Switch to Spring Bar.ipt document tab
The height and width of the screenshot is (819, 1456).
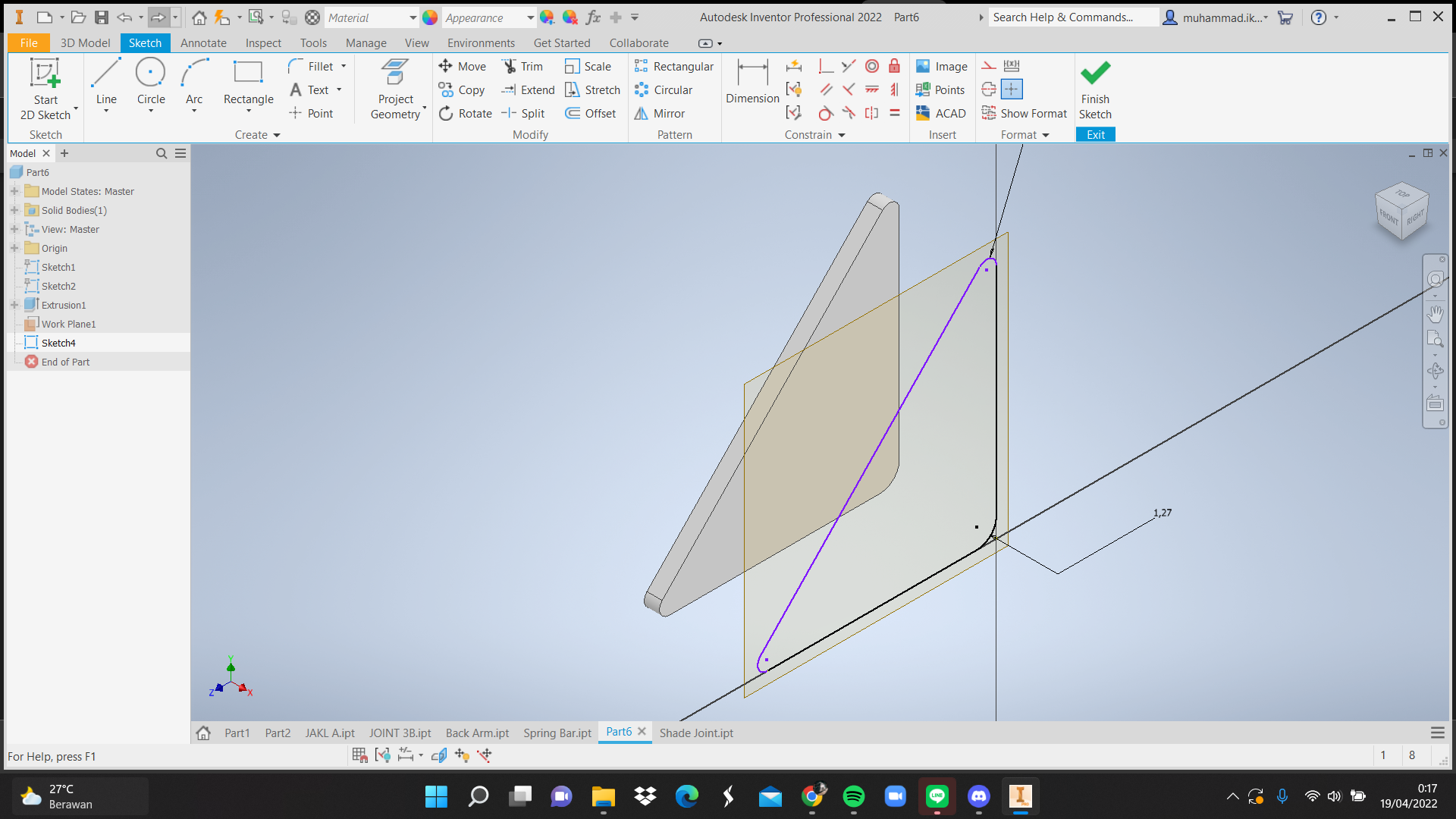(557, 733)
